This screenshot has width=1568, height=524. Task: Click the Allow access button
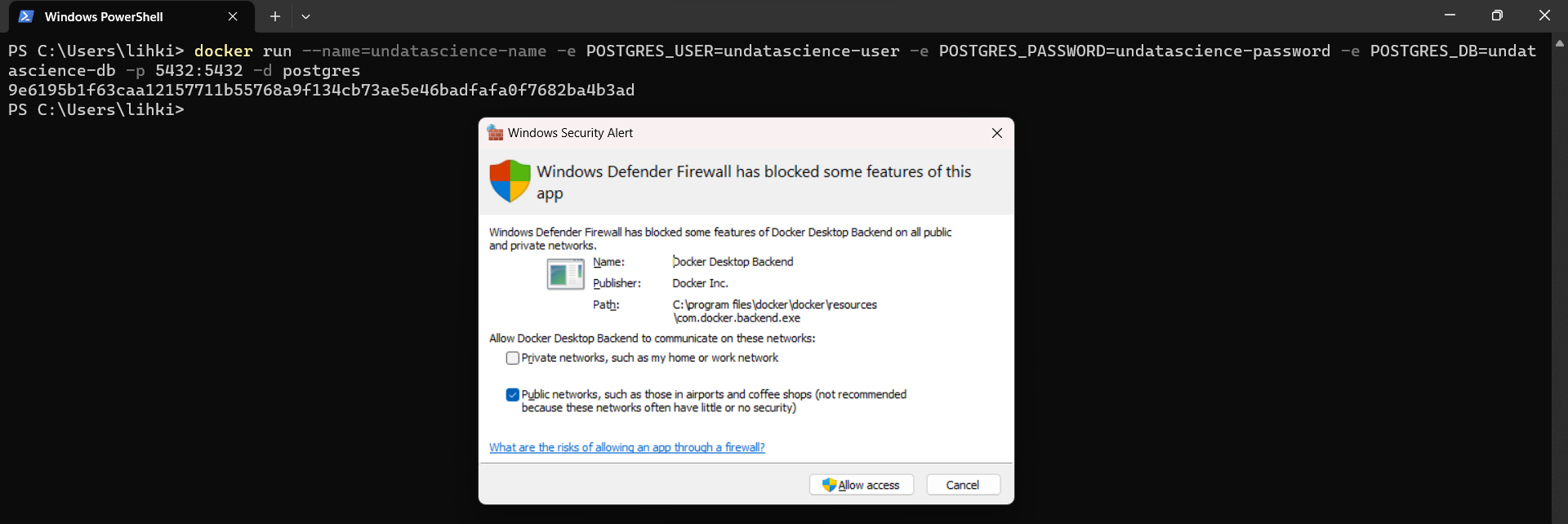[x=862, y=485]
